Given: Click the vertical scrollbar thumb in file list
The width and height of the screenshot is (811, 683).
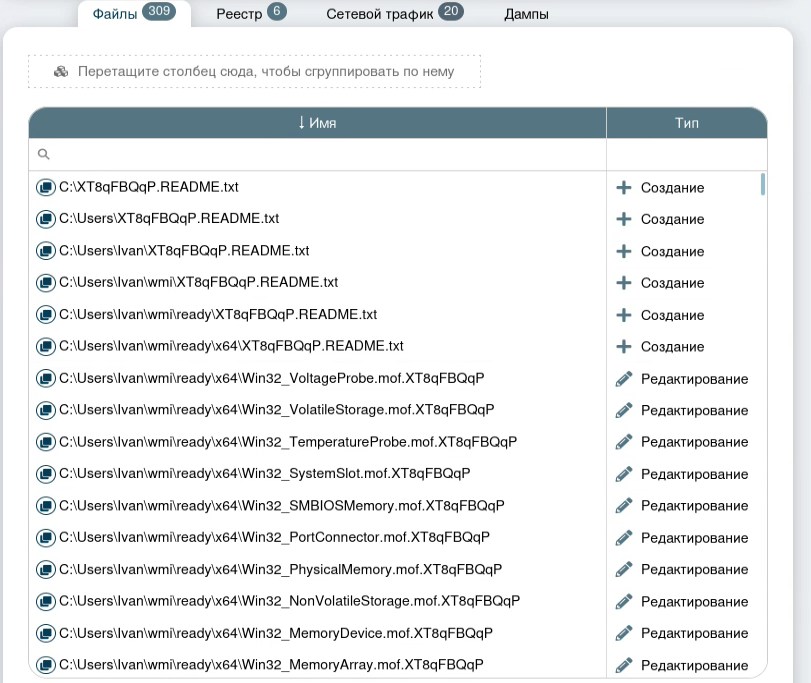Looking at the screenshot, I should point(763,184).
